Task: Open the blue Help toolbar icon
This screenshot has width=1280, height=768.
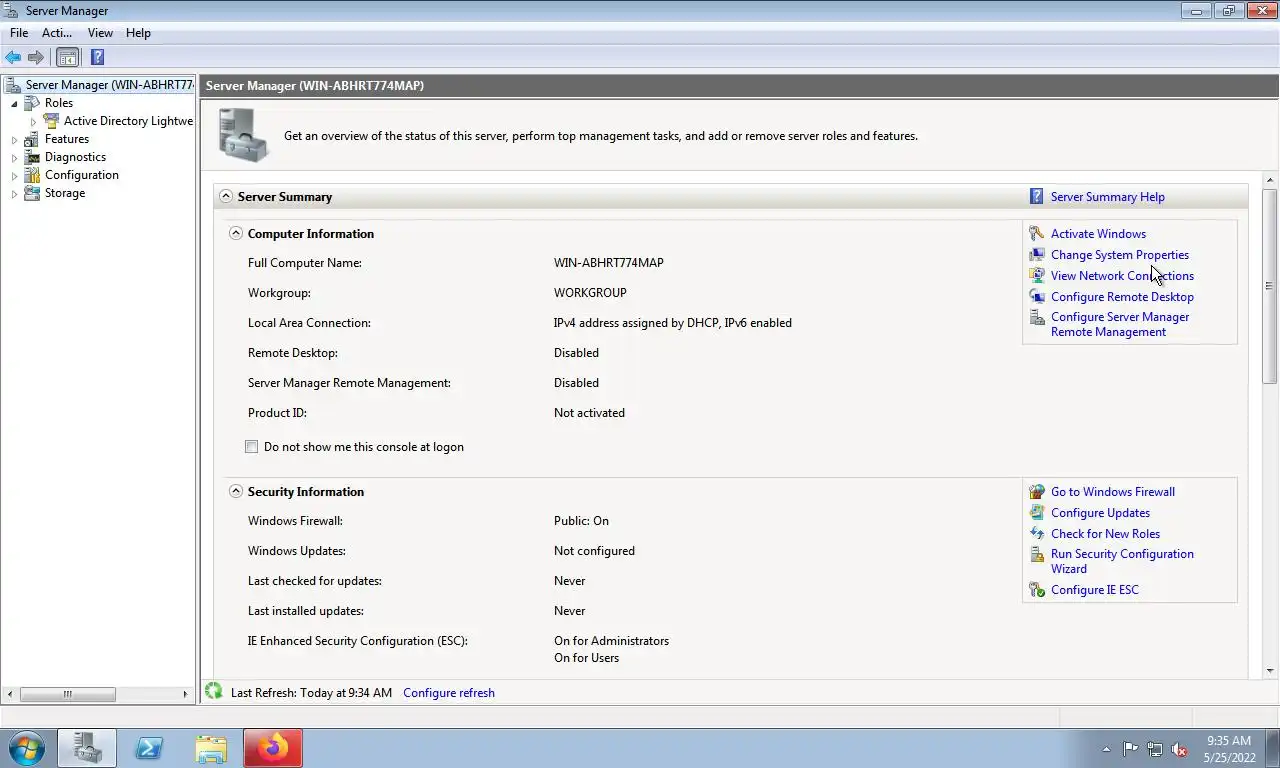Action: pos(97,57)
